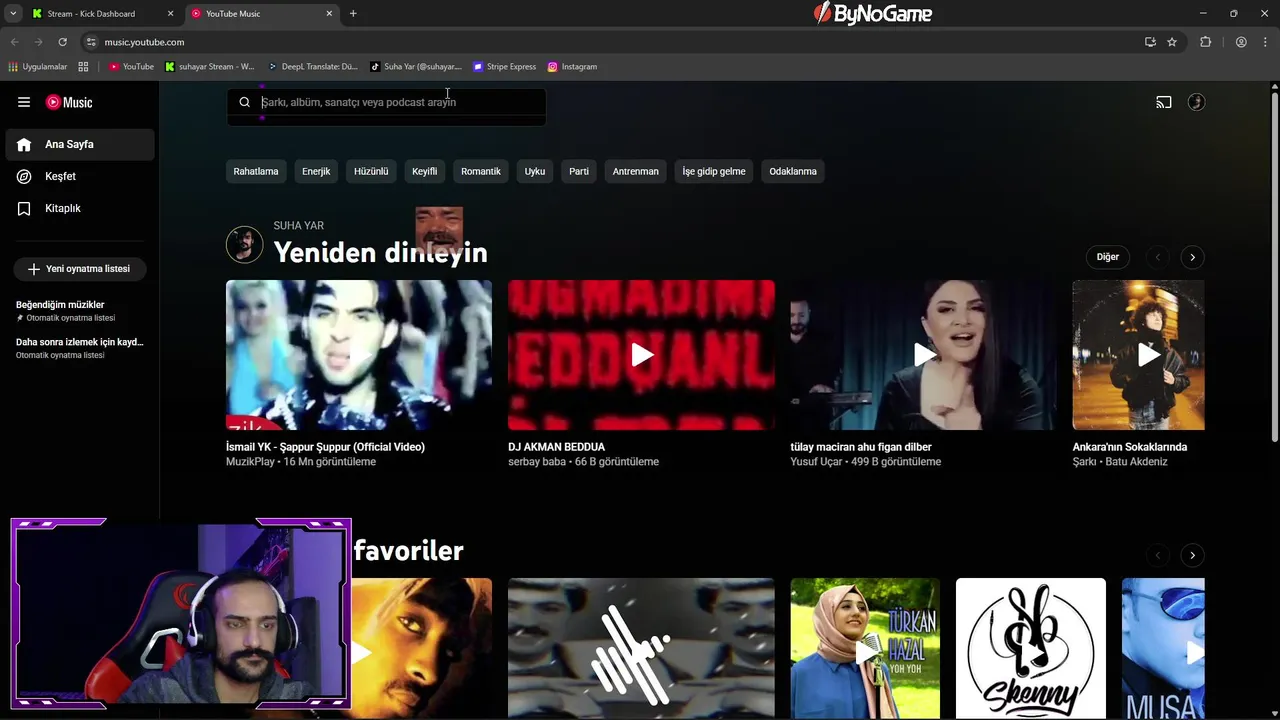Install app from address bar icon
The height and width of the screenshot is (720, 1280).
point(1150,42)
